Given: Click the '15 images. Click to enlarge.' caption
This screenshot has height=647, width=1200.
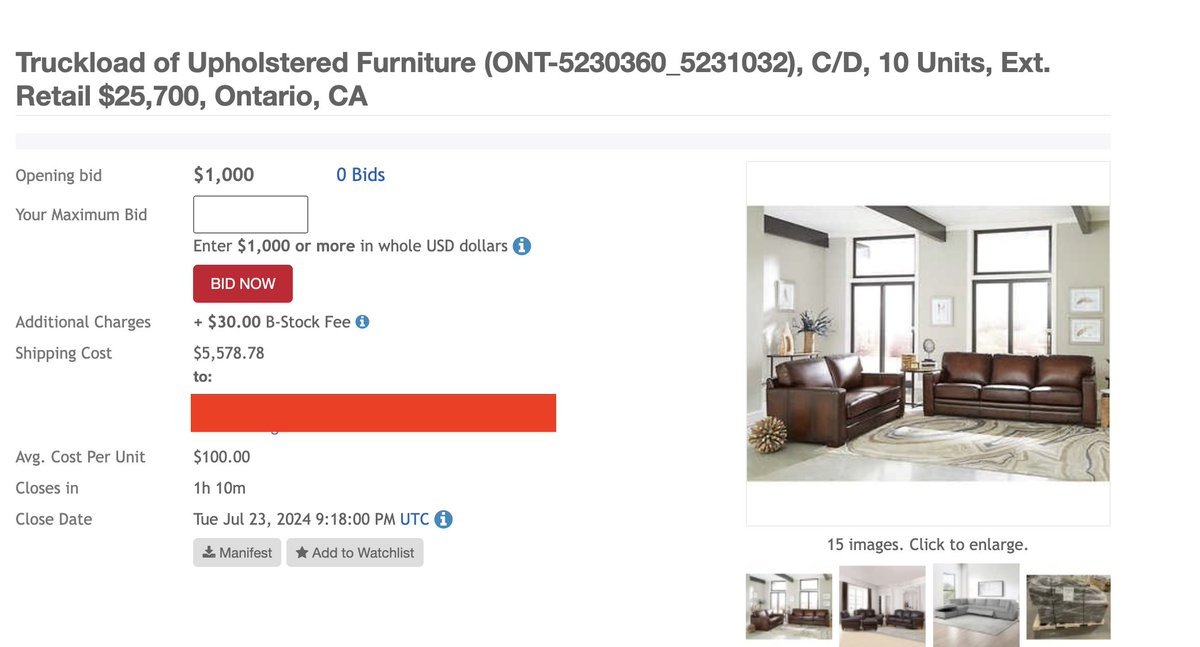Looking at the screenshot, I should [928, 545].
